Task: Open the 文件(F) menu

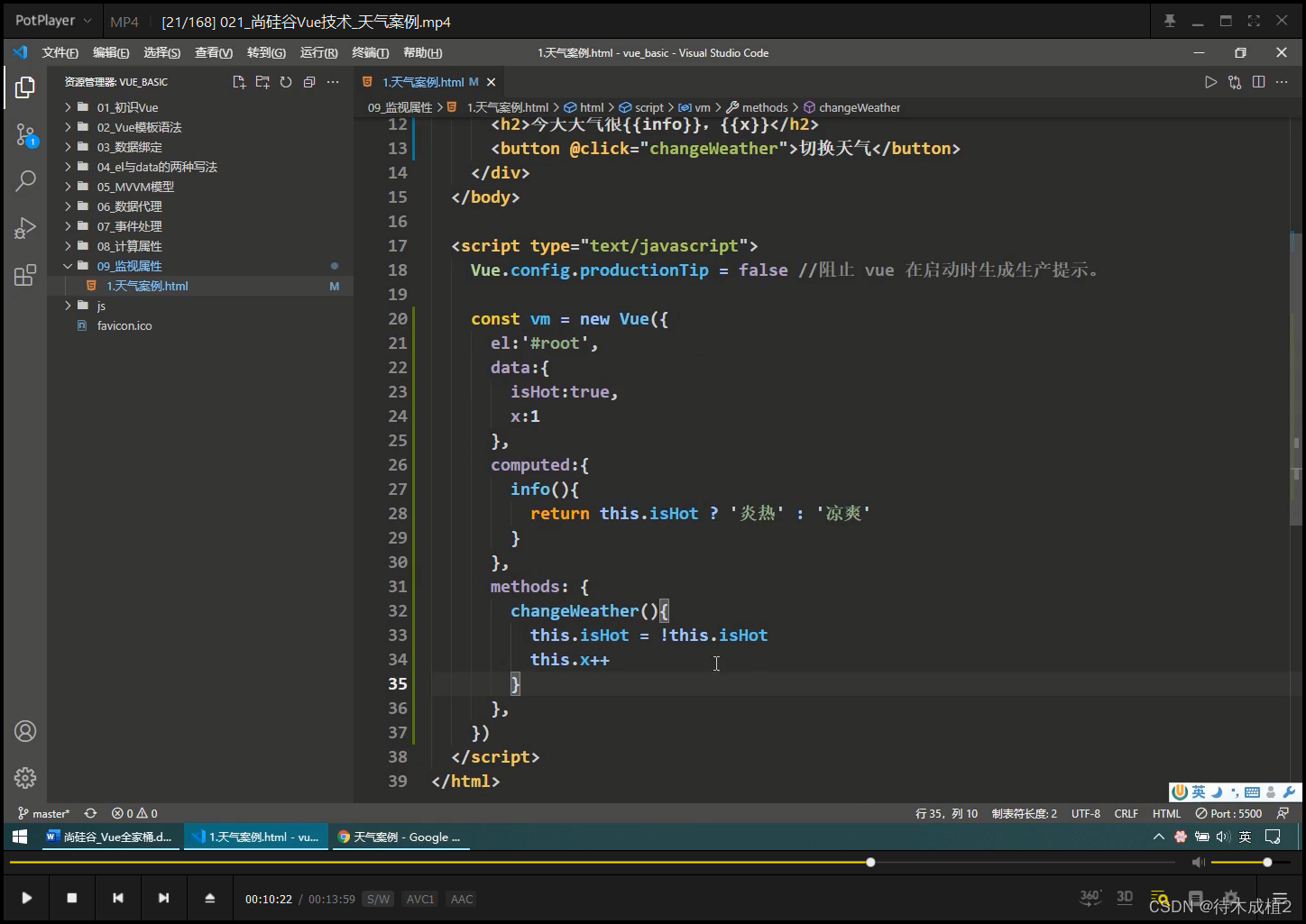Action: point(60,53)
